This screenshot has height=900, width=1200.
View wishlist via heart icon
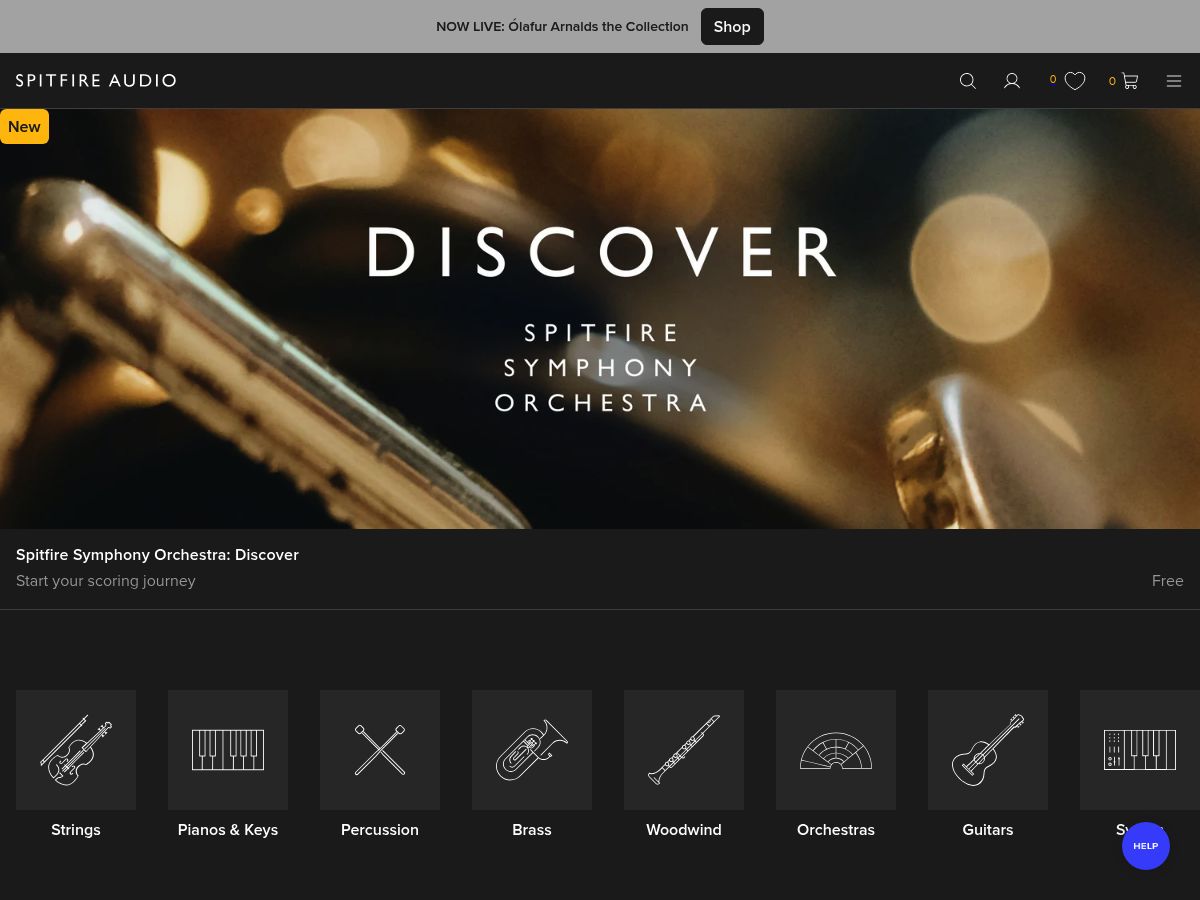(x=1075, y=81)
